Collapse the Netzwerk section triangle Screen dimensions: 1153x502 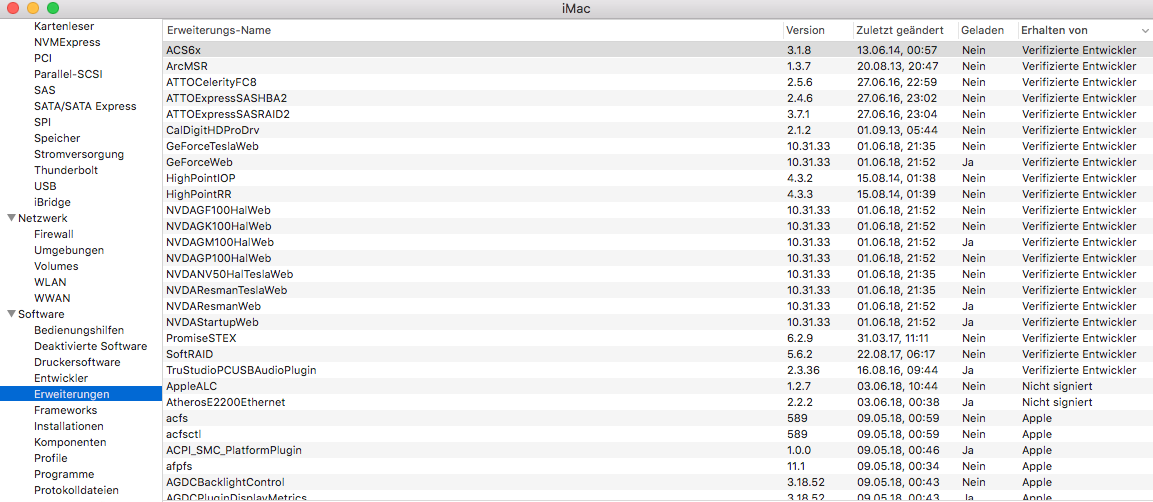tap(11, 218)
